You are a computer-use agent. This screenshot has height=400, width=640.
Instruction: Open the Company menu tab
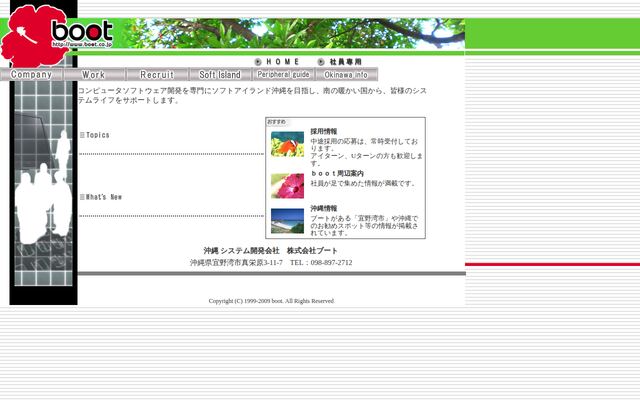pos(31,75)
